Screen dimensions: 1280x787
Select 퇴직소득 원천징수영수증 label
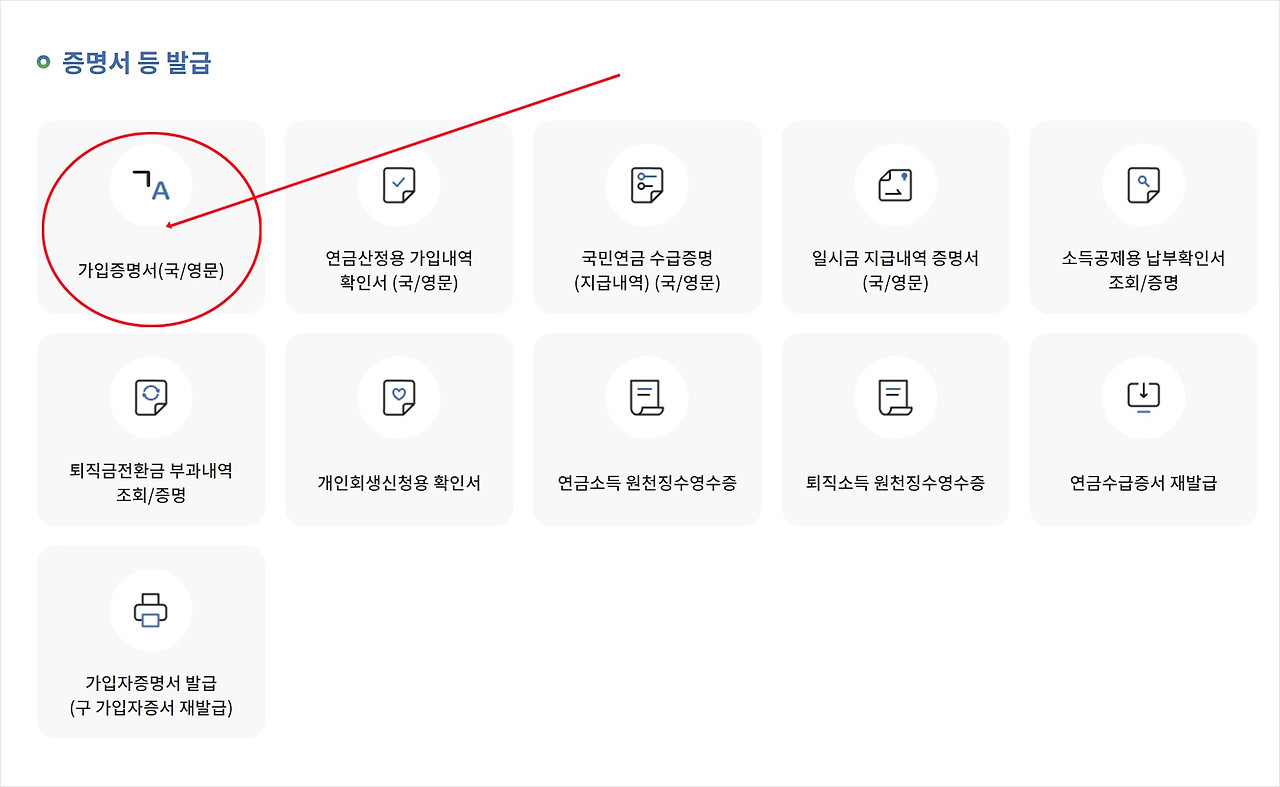pos(895,483)
